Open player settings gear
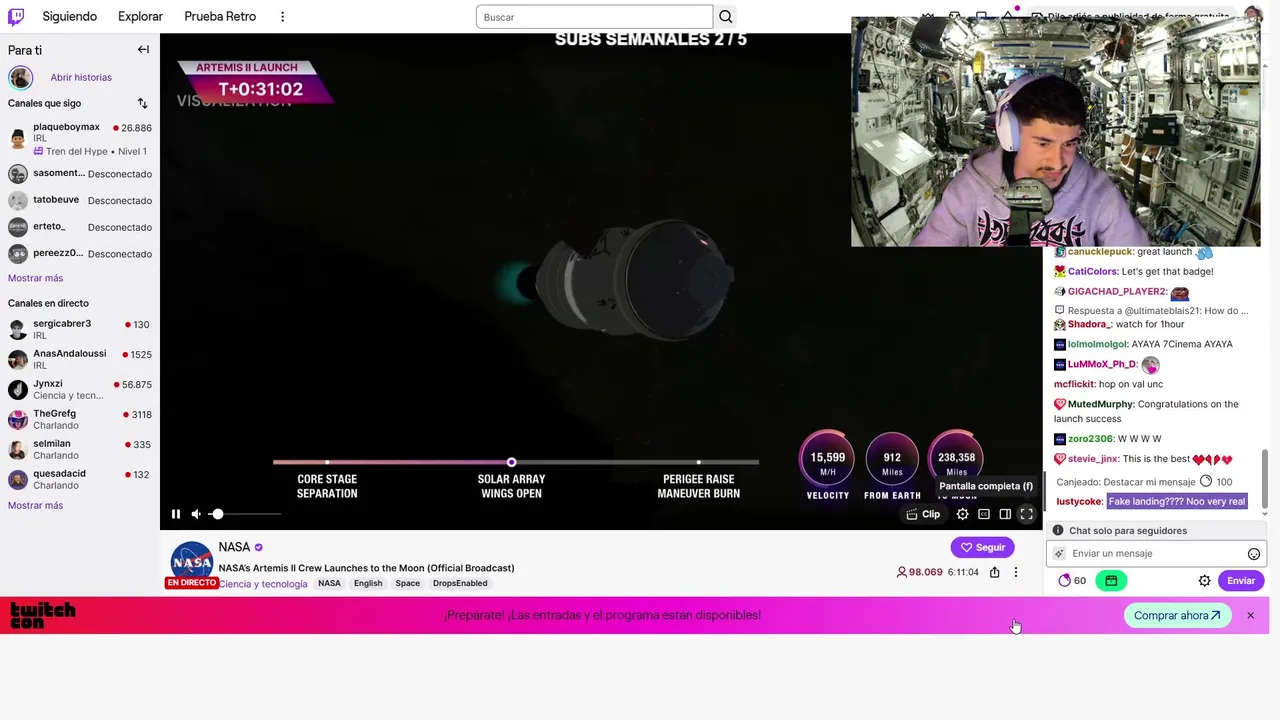This screenshot has height=720, width=1280. 962,514
